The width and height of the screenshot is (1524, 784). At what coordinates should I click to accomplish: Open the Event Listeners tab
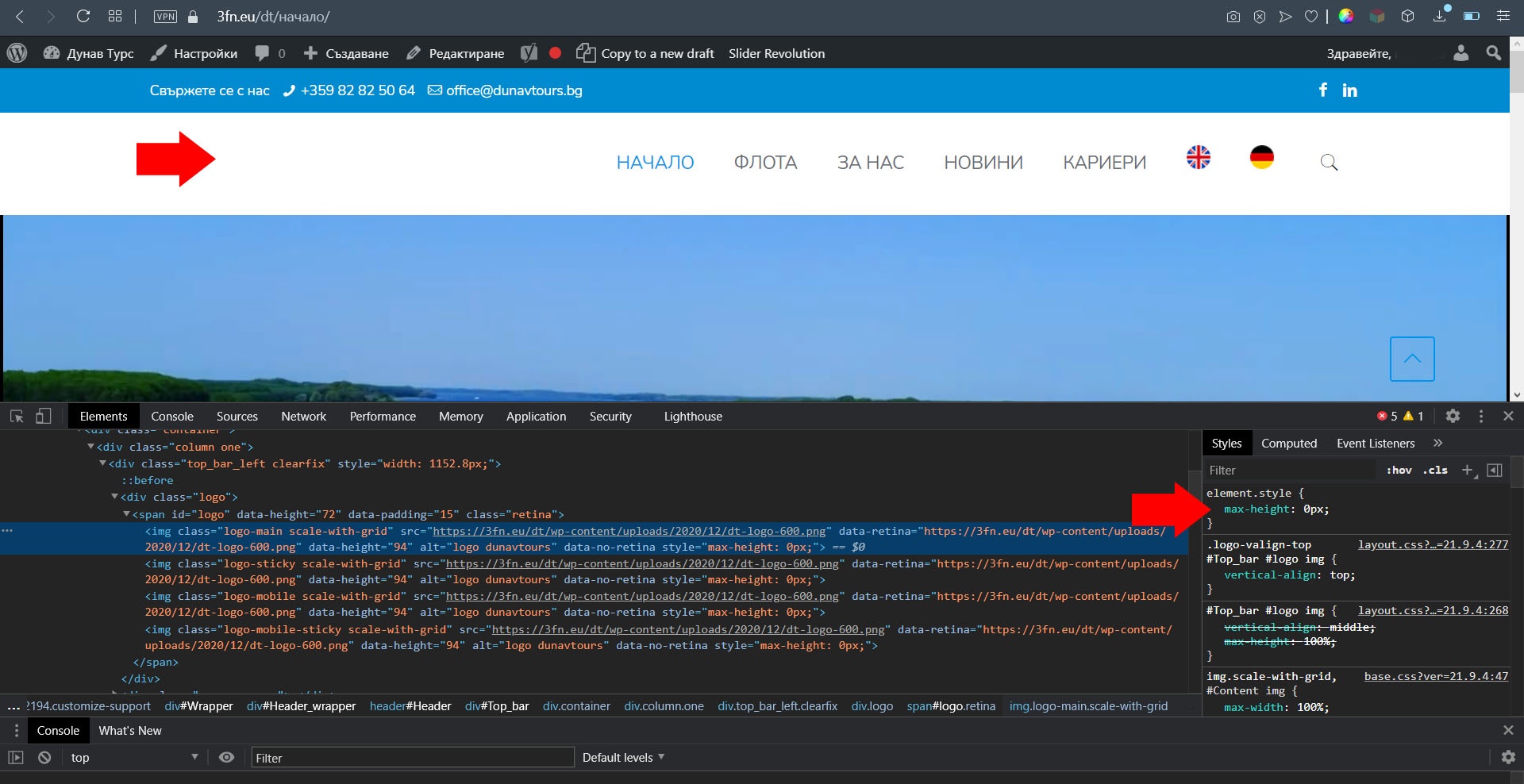pos(1376,444)
